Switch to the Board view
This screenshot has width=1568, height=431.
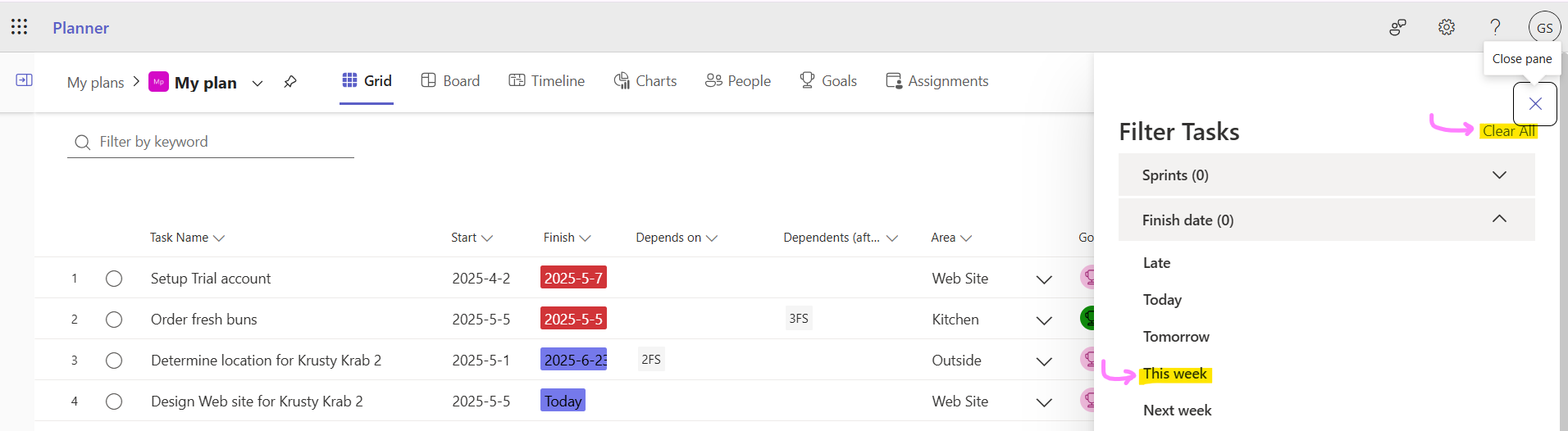point(450,80)
